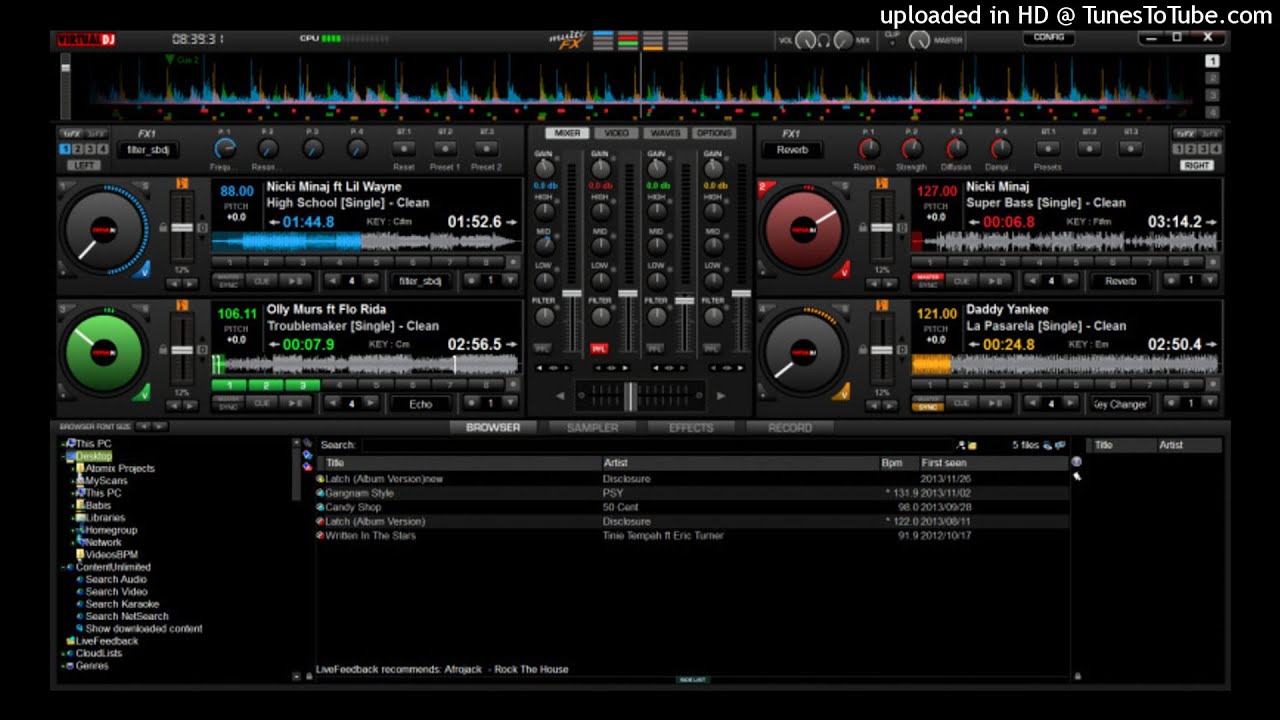Image resolution: width=1280 pixels, height=720 pixels.
Task: Click the orange key icon above High School pitch slider
Action: pyautogui.click(x=182, y=184)
